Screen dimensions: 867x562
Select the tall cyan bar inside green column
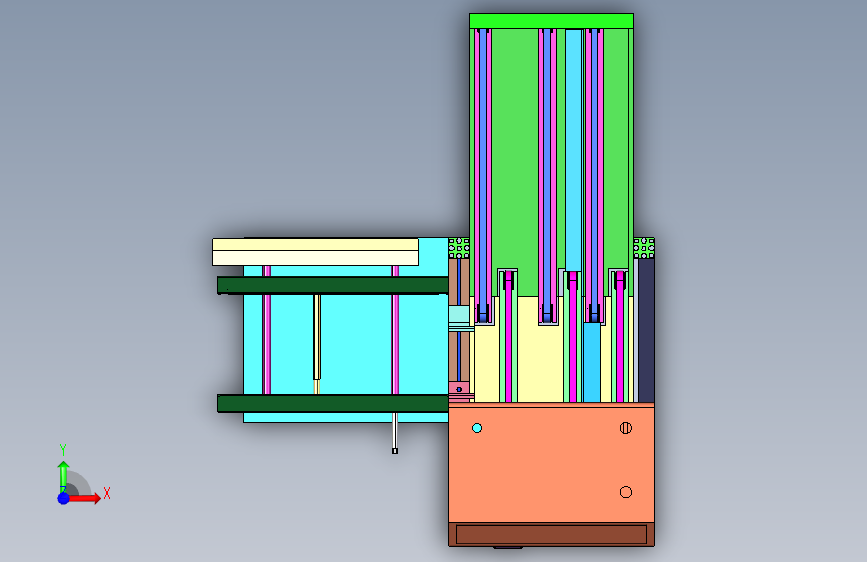click(x=573, y=150)
